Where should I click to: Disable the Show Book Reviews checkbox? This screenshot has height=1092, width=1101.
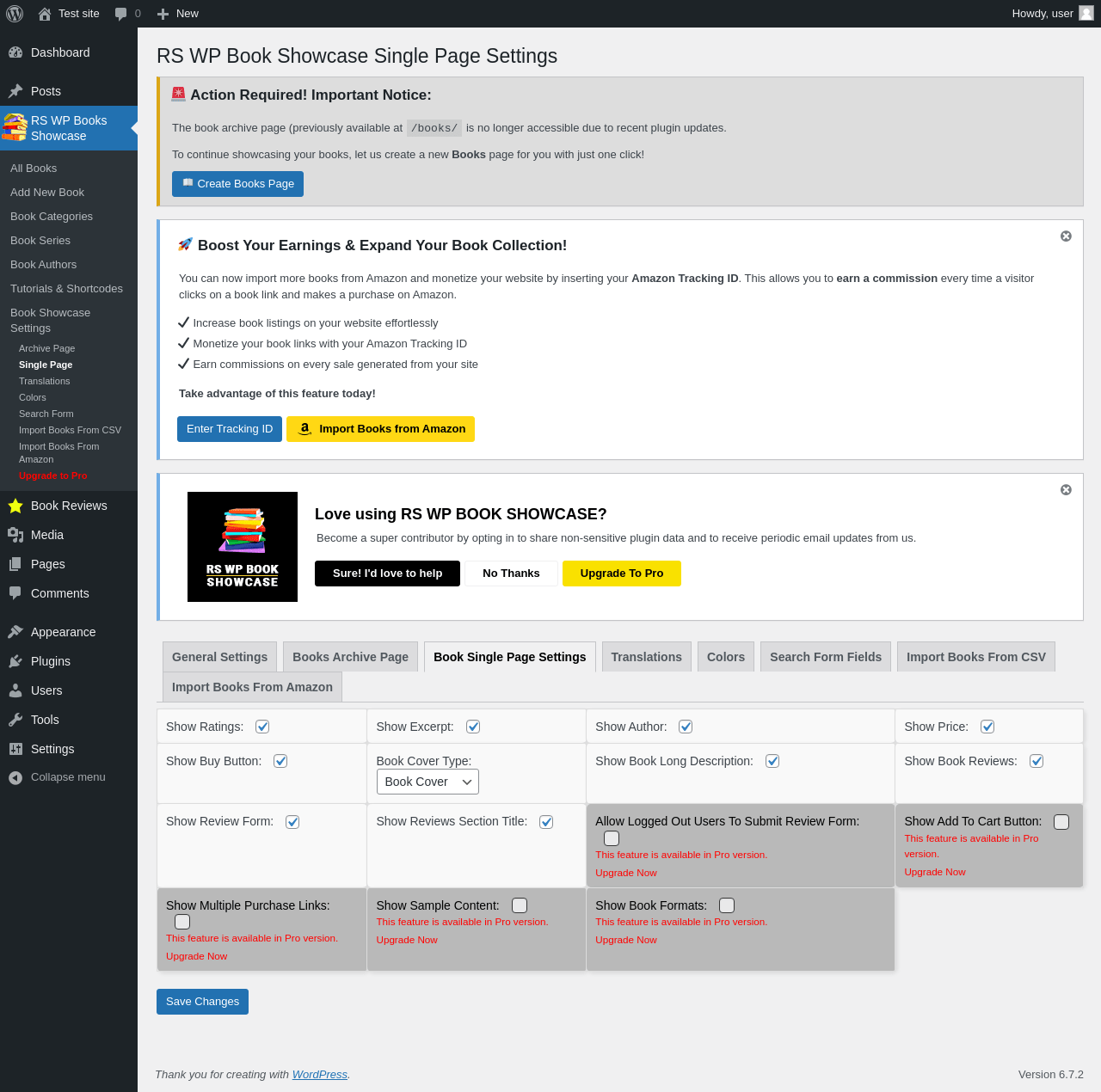point(1036,761)
